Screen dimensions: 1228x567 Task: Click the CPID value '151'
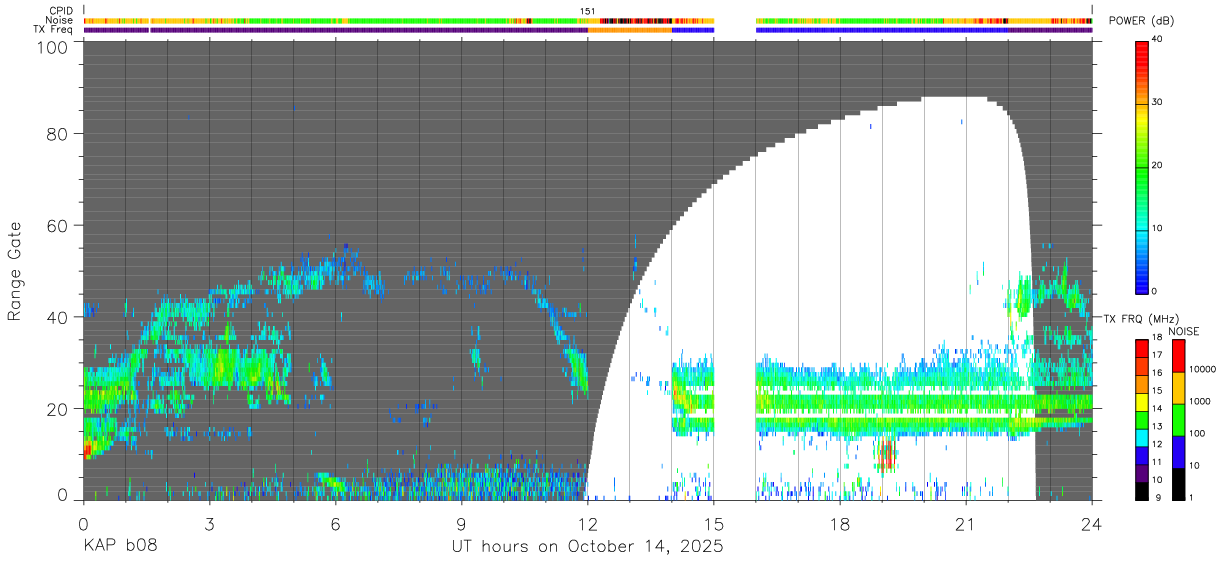click(x=588, y=11)
